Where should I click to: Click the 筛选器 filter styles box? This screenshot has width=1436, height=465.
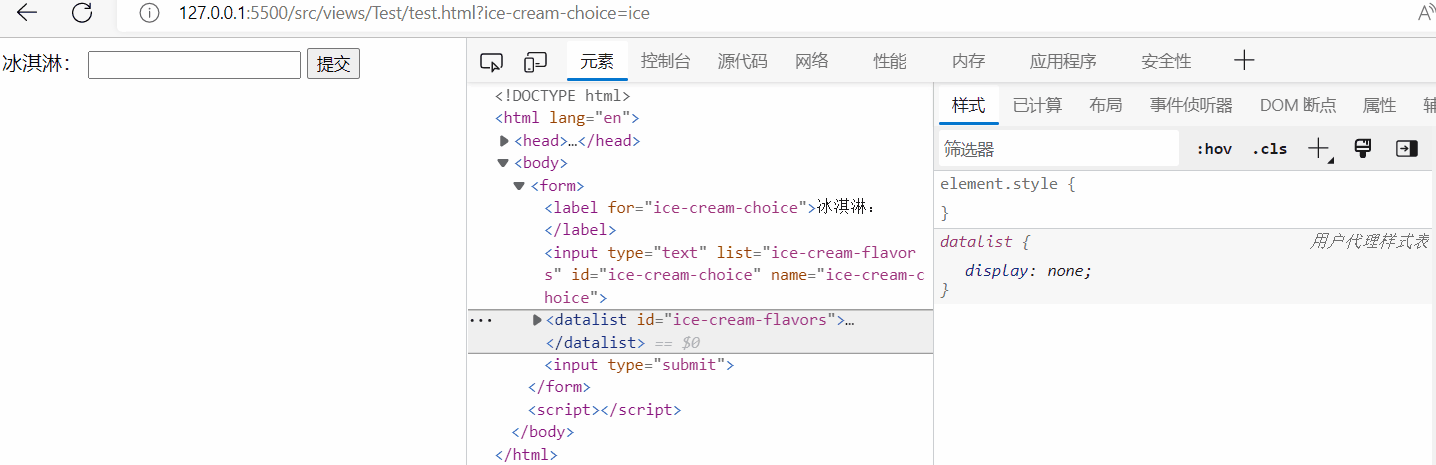click(x=1059, y=149)
